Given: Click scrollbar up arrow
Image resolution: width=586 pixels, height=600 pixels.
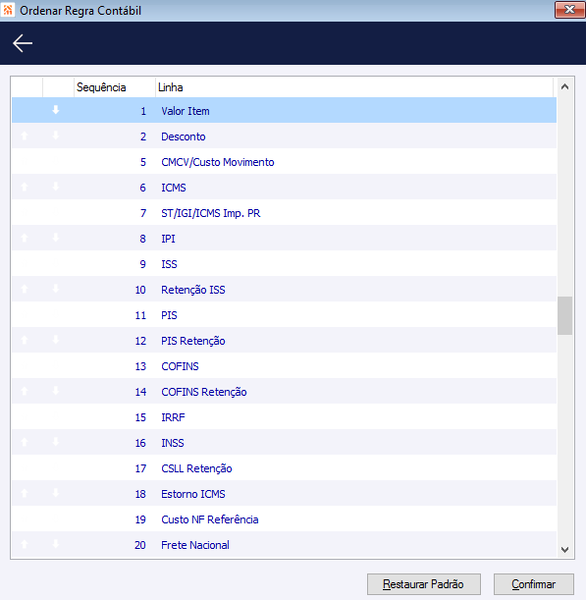Looking at the screenshot, I should [565, 87].
